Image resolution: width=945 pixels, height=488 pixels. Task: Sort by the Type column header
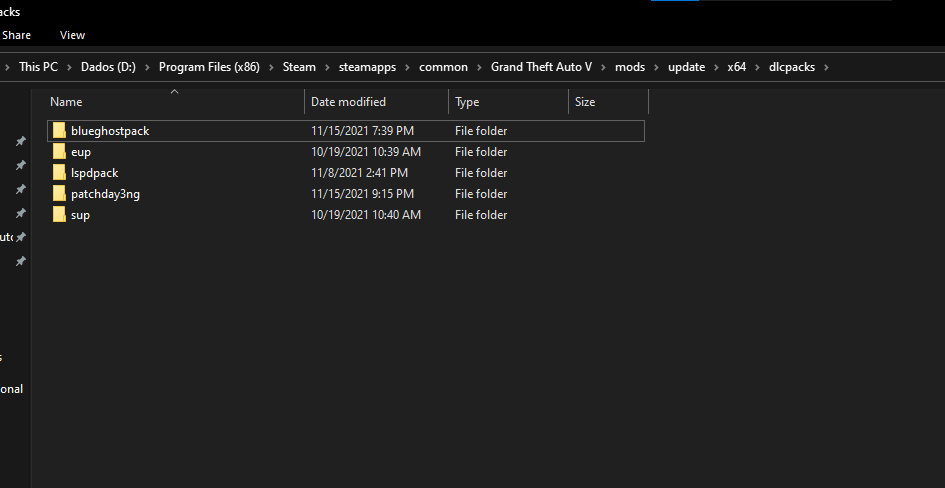pyautogui.click(x=467, y=102)
